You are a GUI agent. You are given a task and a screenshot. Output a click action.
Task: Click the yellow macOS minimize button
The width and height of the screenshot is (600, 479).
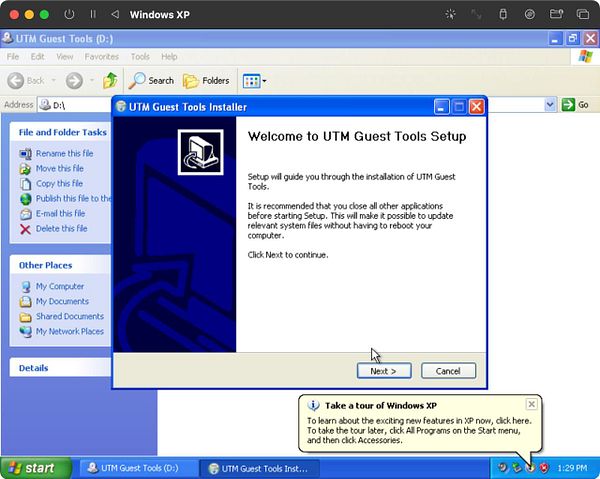[x=29, y=15]
